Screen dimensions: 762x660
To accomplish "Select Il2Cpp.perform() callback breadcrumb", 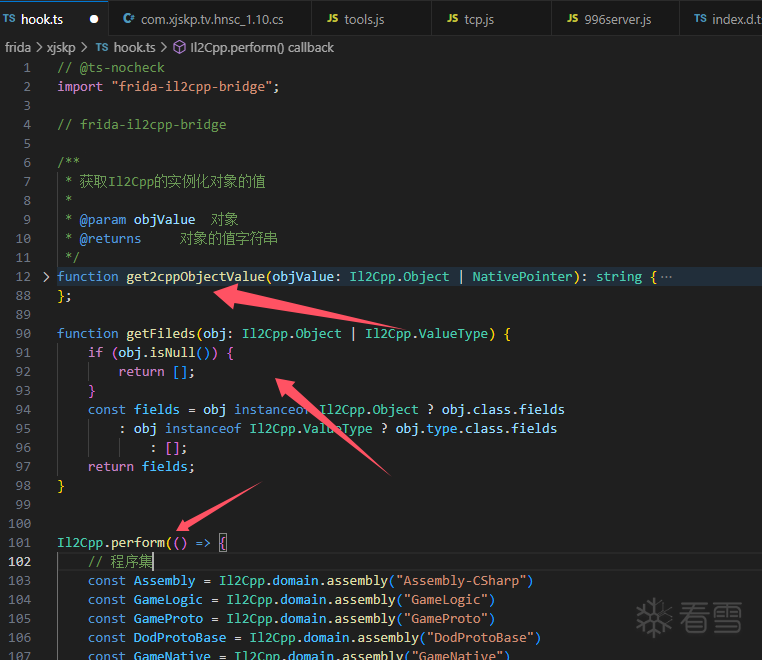I will (x=262, y=48).
